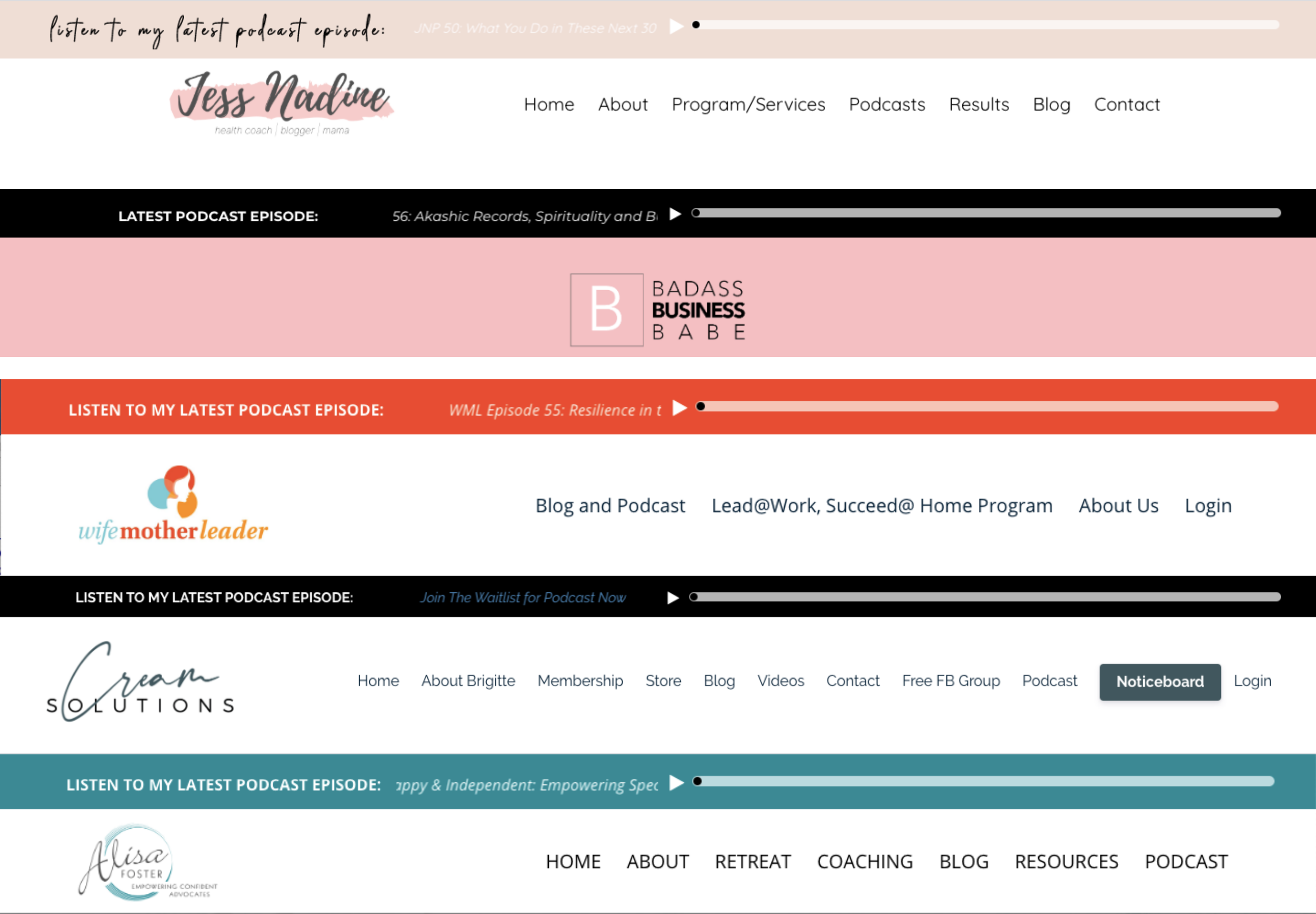Viewport: 1316px width, 914px height.
Task: Click the JNP 50 episode title
Action: [x=535, y=28]
